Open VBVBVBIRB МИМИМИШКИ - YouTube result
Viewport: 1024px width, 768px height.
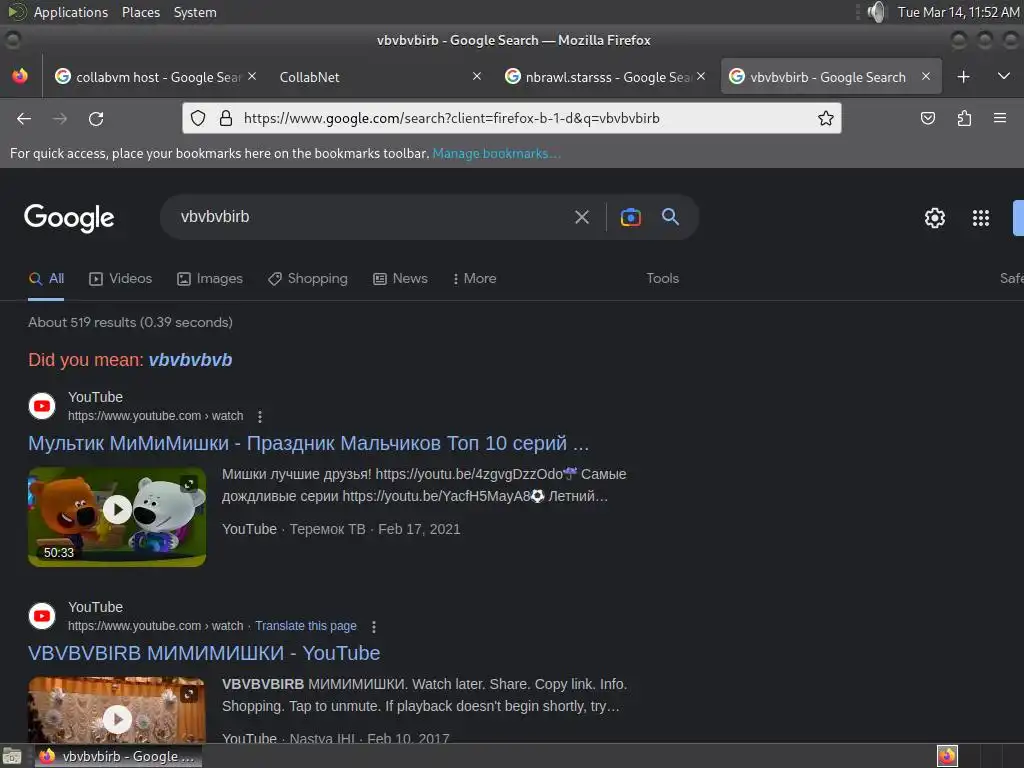204,653
